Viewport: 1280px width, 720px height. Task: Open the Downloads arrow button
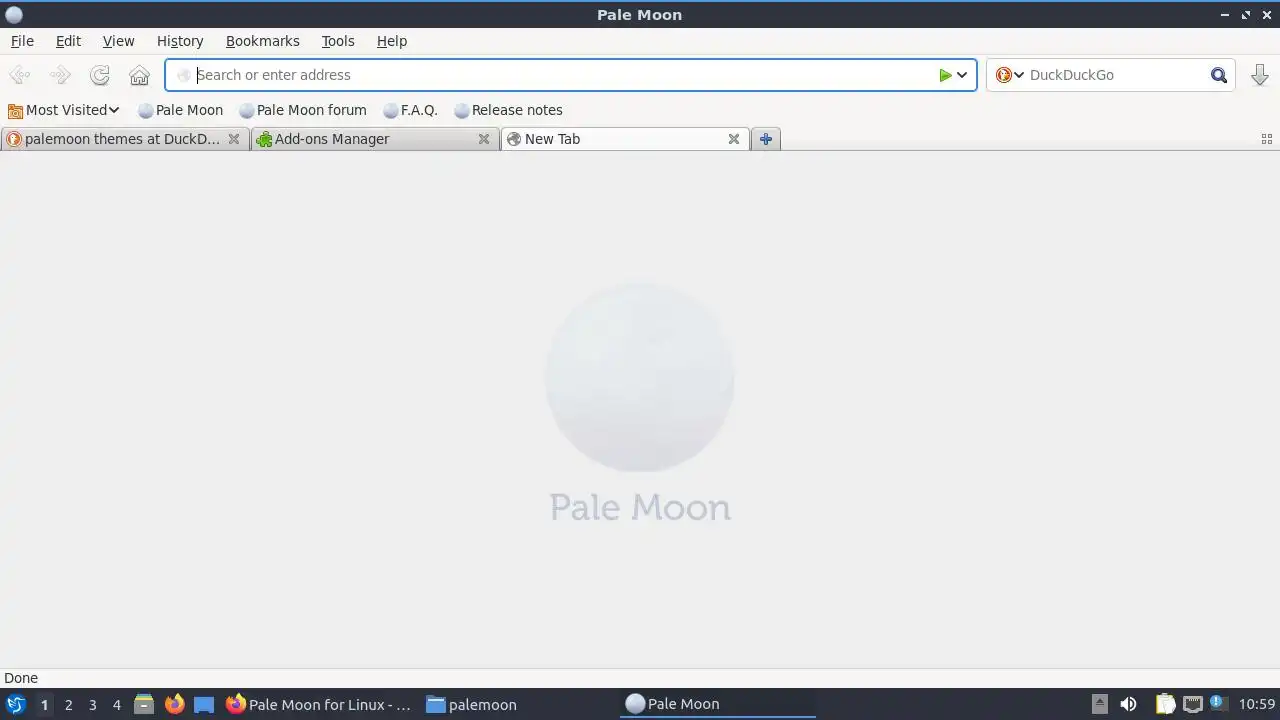pos(1259,75)
